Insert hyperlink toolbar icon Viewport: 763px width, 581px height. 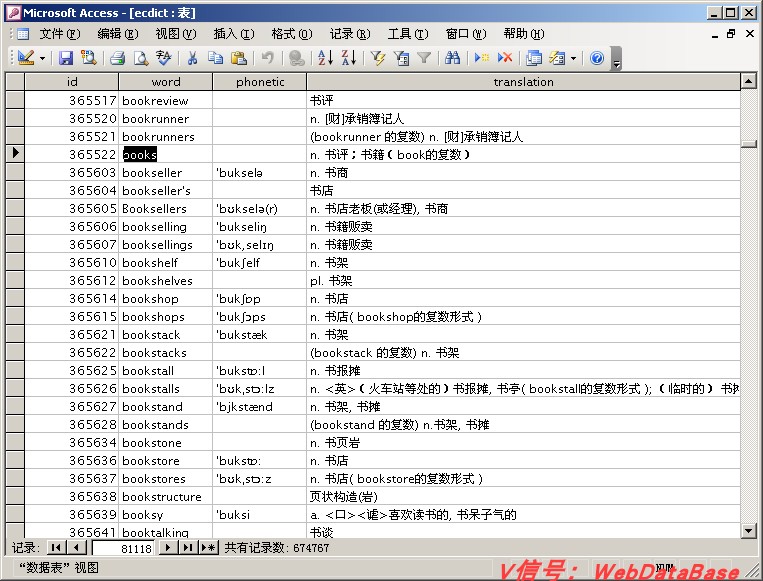coord(296,58)
